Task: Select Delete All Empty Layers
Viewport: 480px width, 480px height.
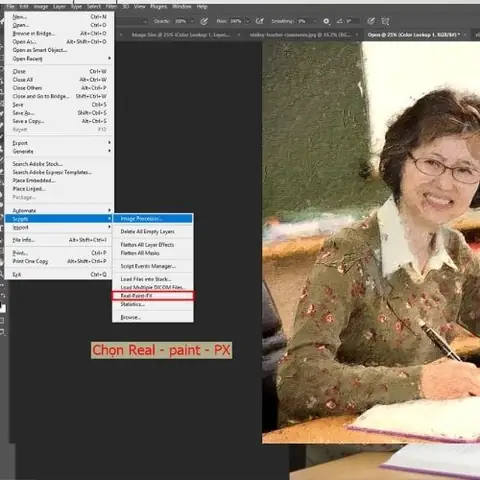Action: [153, 231]
